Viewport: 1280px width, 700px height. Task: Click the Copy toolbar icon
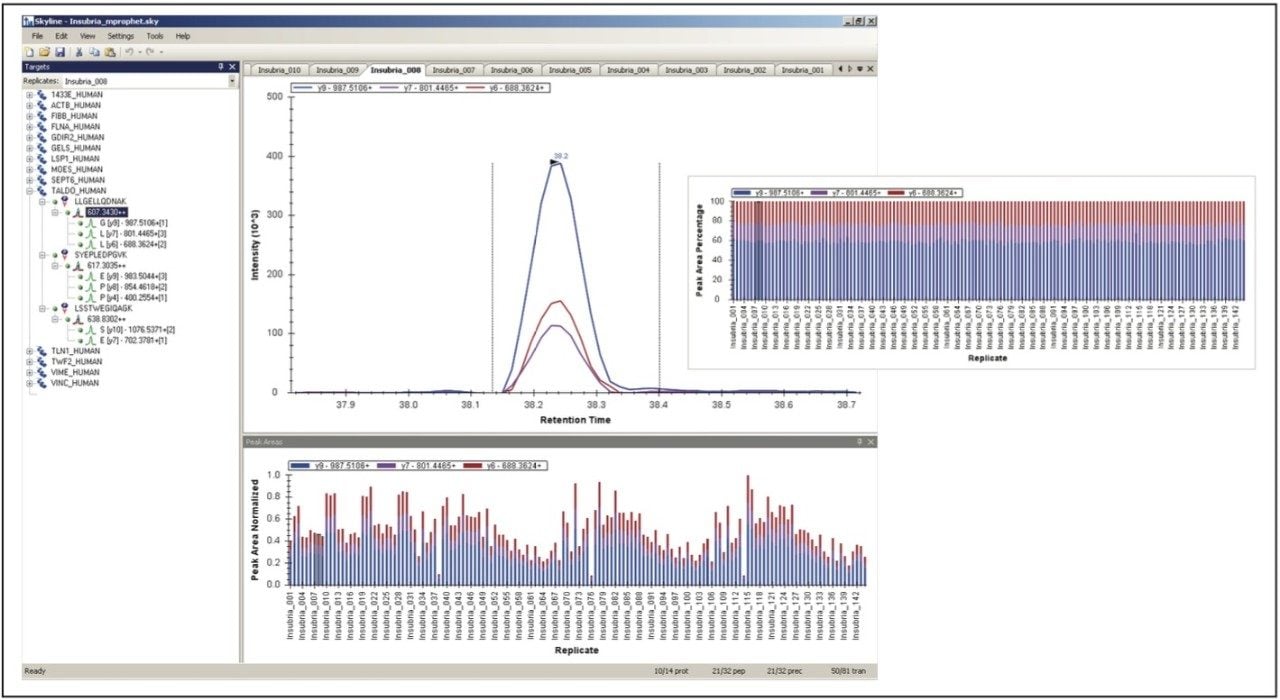point(92,50)
